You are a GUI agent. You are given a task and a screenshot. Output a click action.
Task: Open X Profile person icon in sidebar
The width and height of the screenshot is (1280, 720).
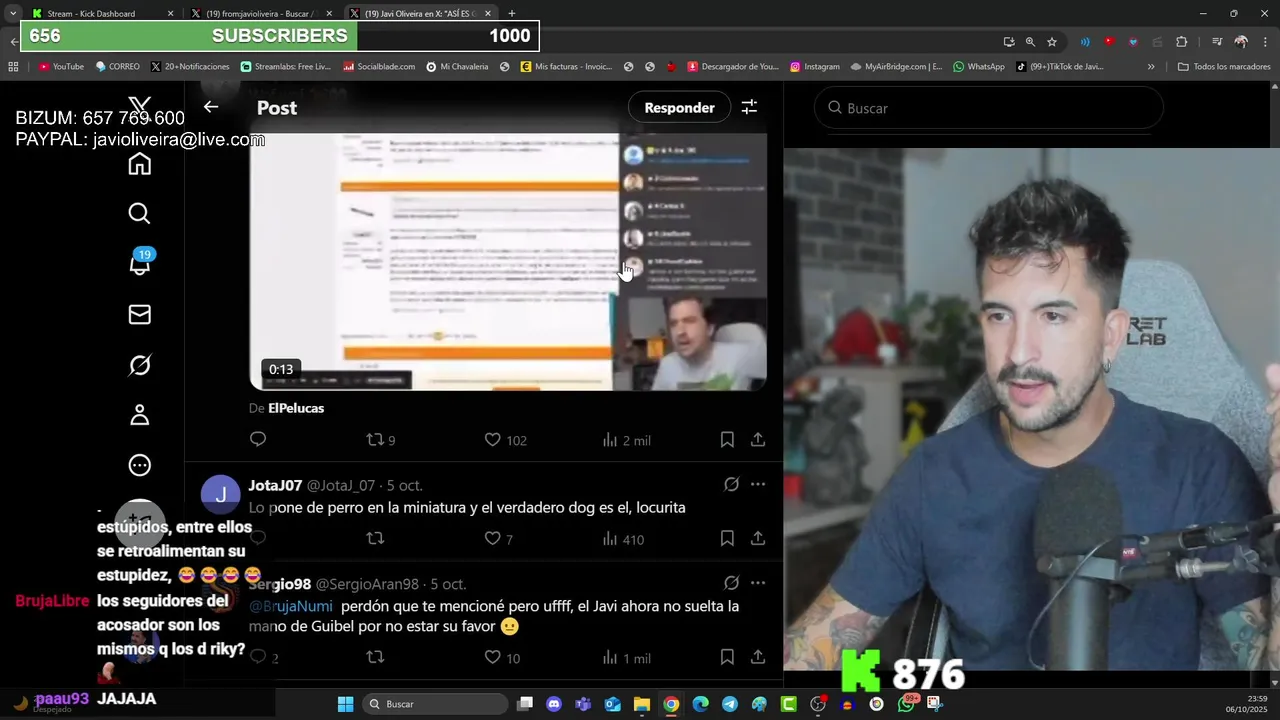pos(140,415)
